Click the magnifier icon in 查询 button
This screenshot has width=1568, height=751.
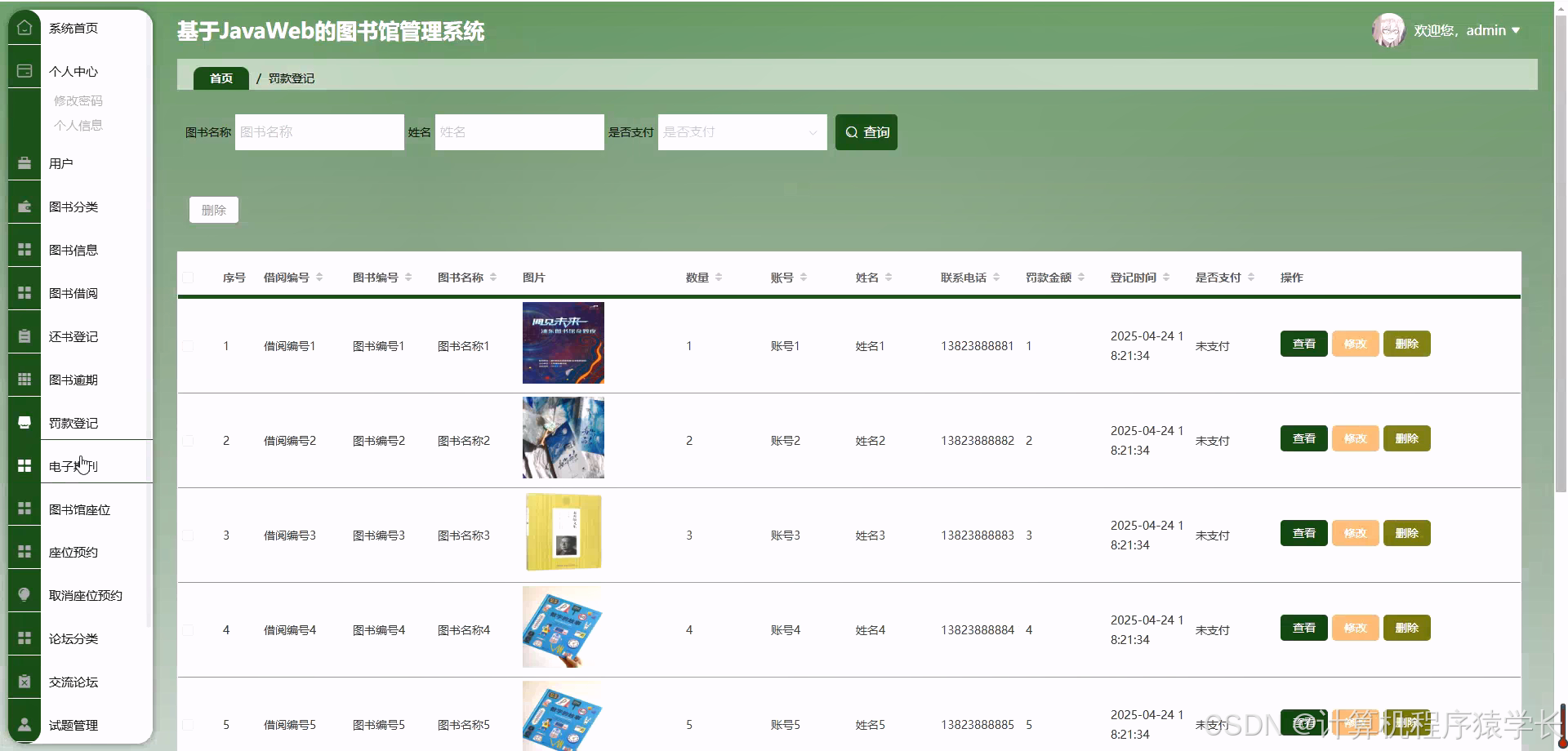[852, 132]
